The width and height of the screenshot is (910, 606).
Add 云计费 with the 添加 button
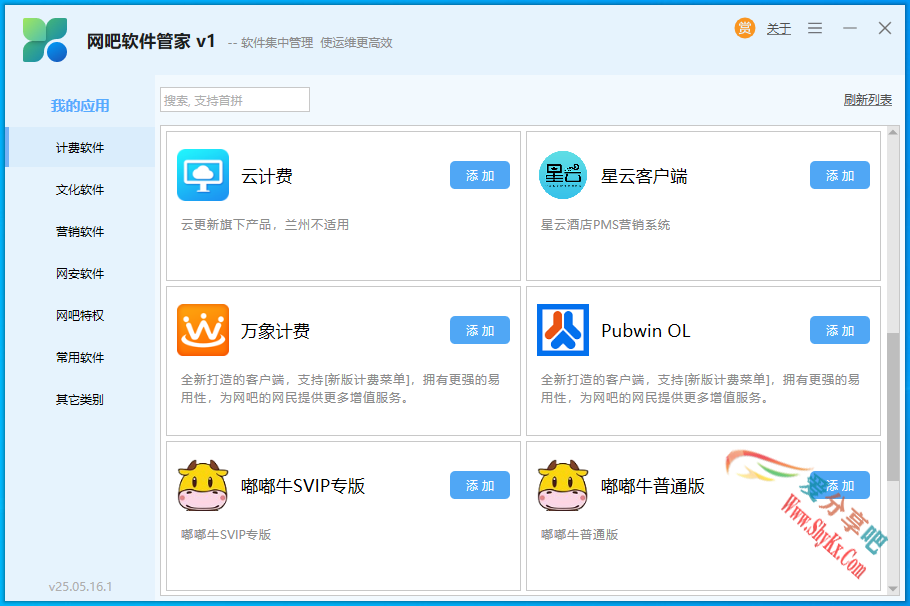pos(479,175)
